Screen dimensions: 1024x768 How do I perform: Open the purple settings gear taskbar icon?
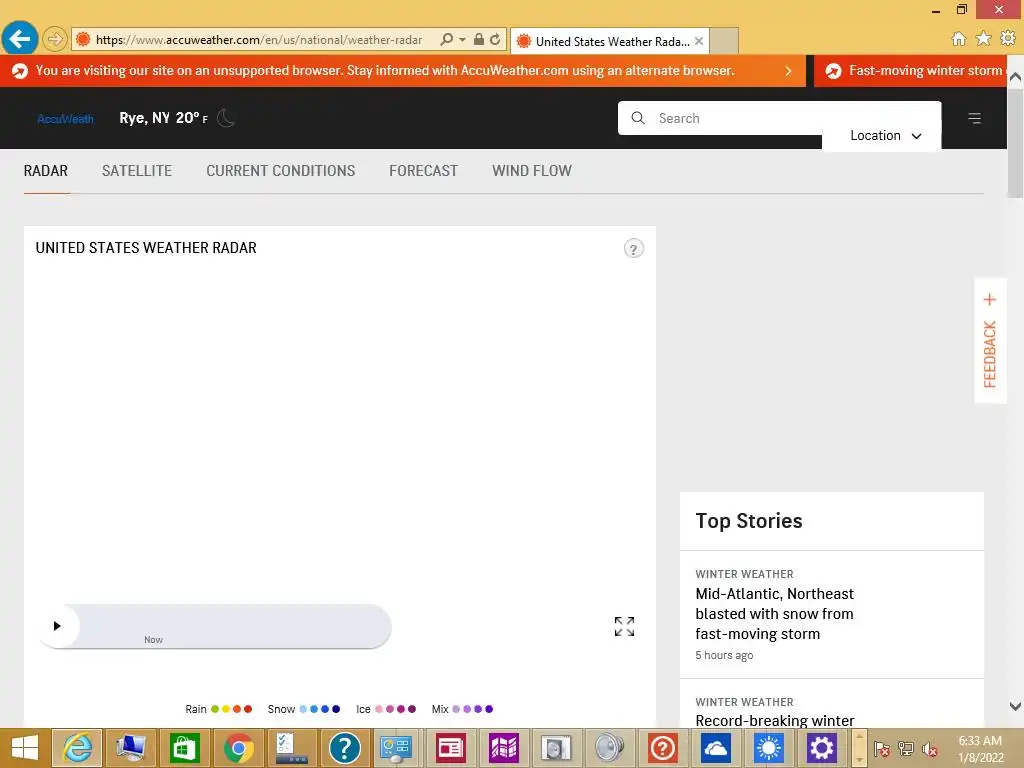[x=822, y=748]
